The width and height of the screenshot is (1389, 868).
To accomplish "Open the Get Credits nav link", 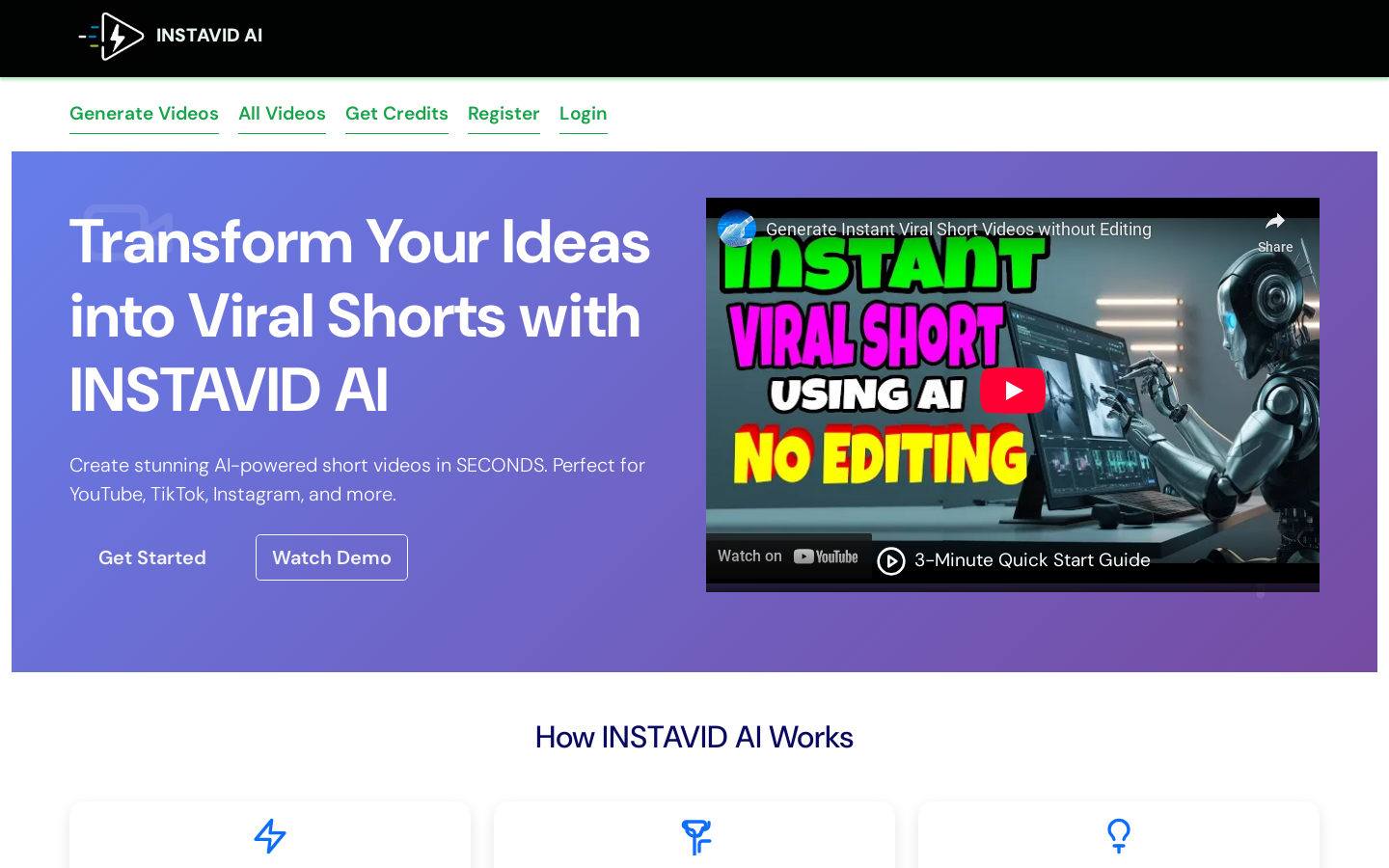I will [x=396, y=114].
